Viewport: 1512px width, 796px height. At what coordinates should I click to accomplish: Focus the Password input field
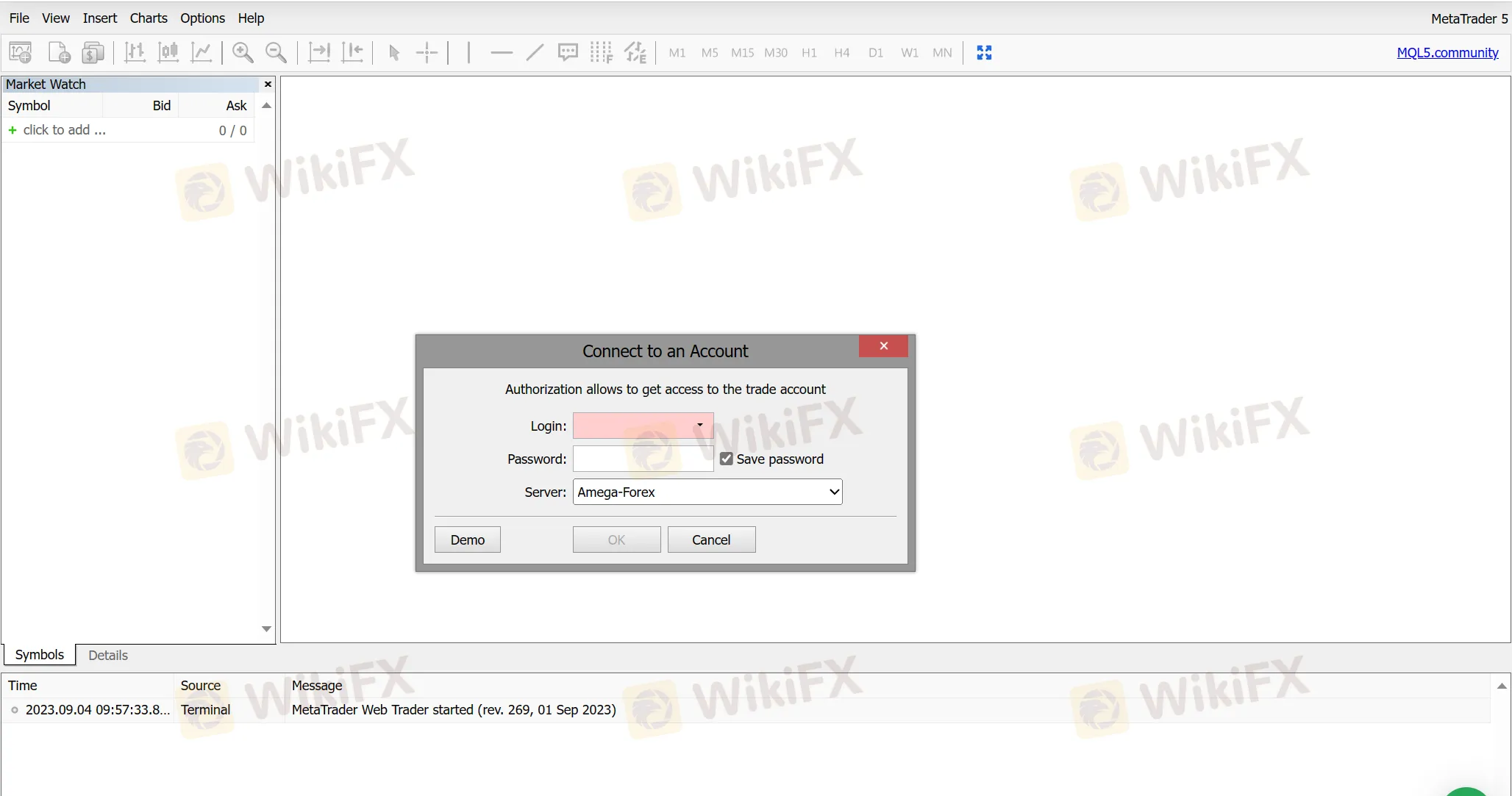(x=643, y=459)
